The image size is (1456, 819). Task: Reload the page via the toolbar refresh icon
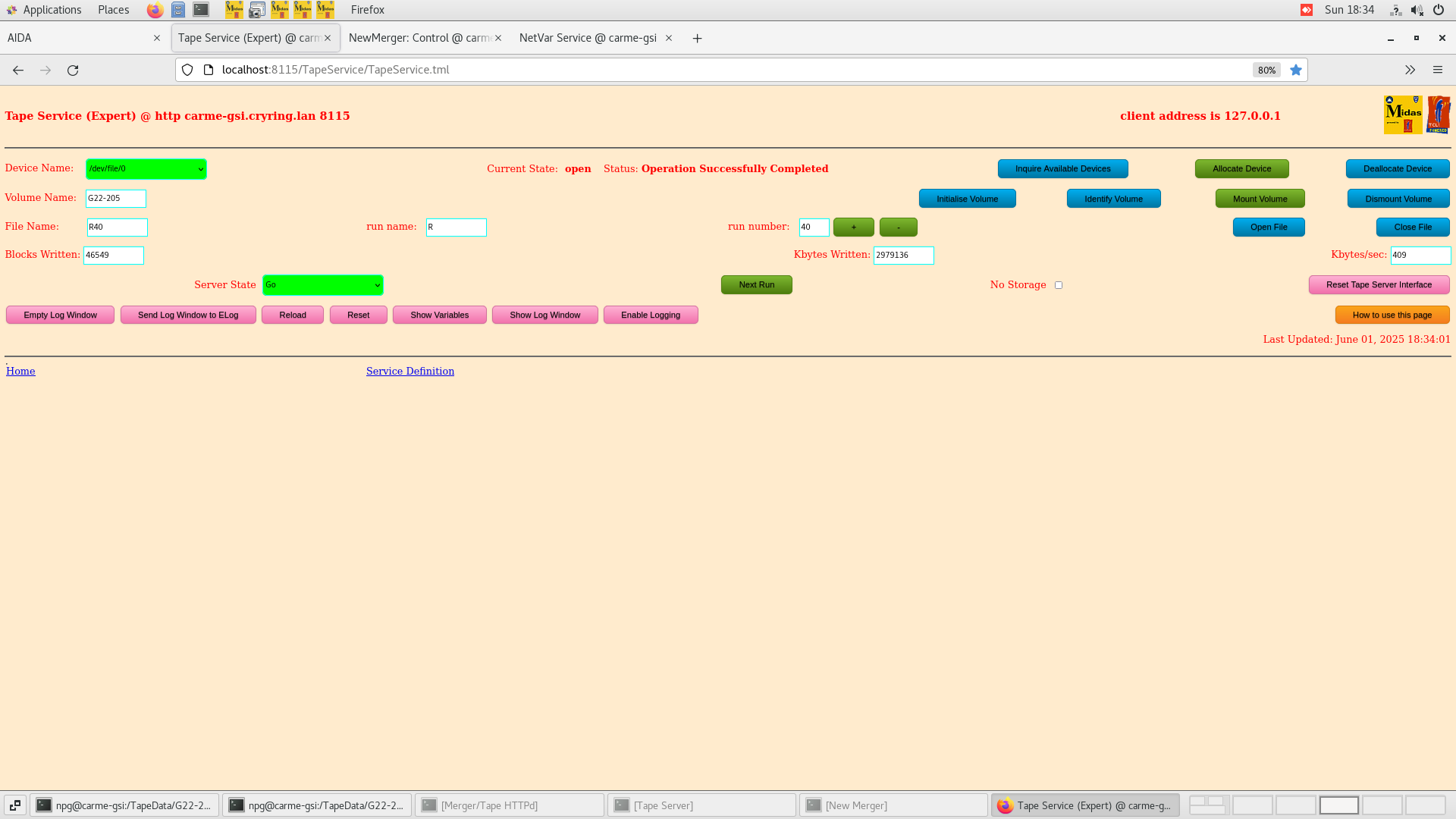pyautogui.click(x=73, y=70)
